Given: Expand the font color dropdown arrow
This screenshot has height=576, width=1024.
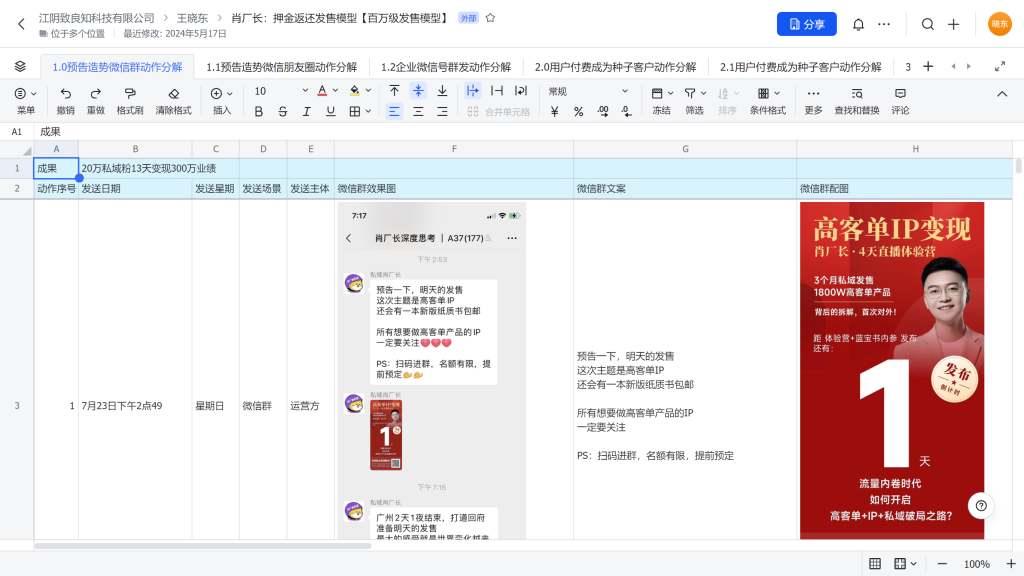Looking at the screenshot, I should 335,91.
